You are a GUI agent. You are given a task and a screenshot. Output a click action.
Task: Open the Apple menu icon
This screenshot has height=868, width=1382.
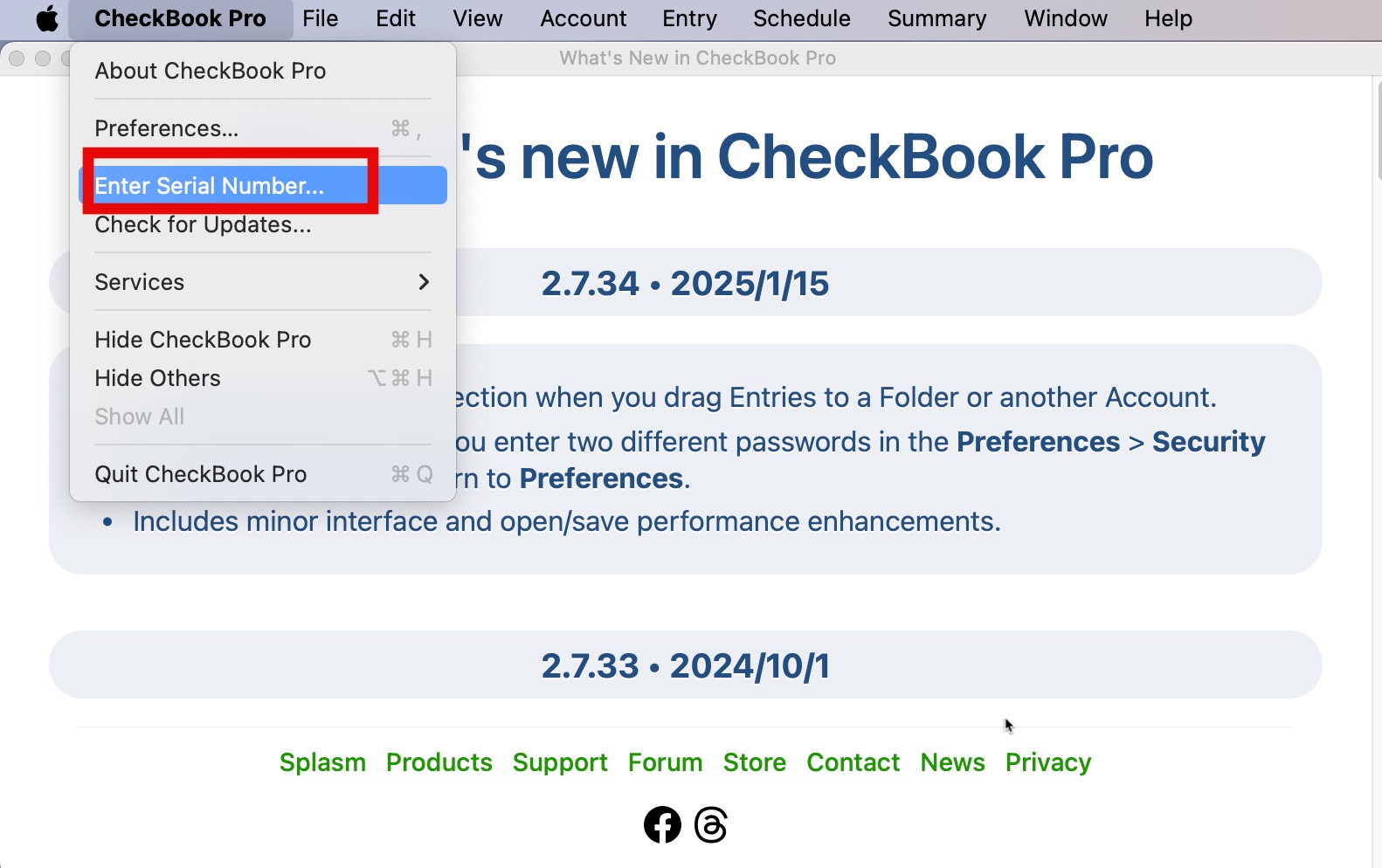(x=47, y=18)
